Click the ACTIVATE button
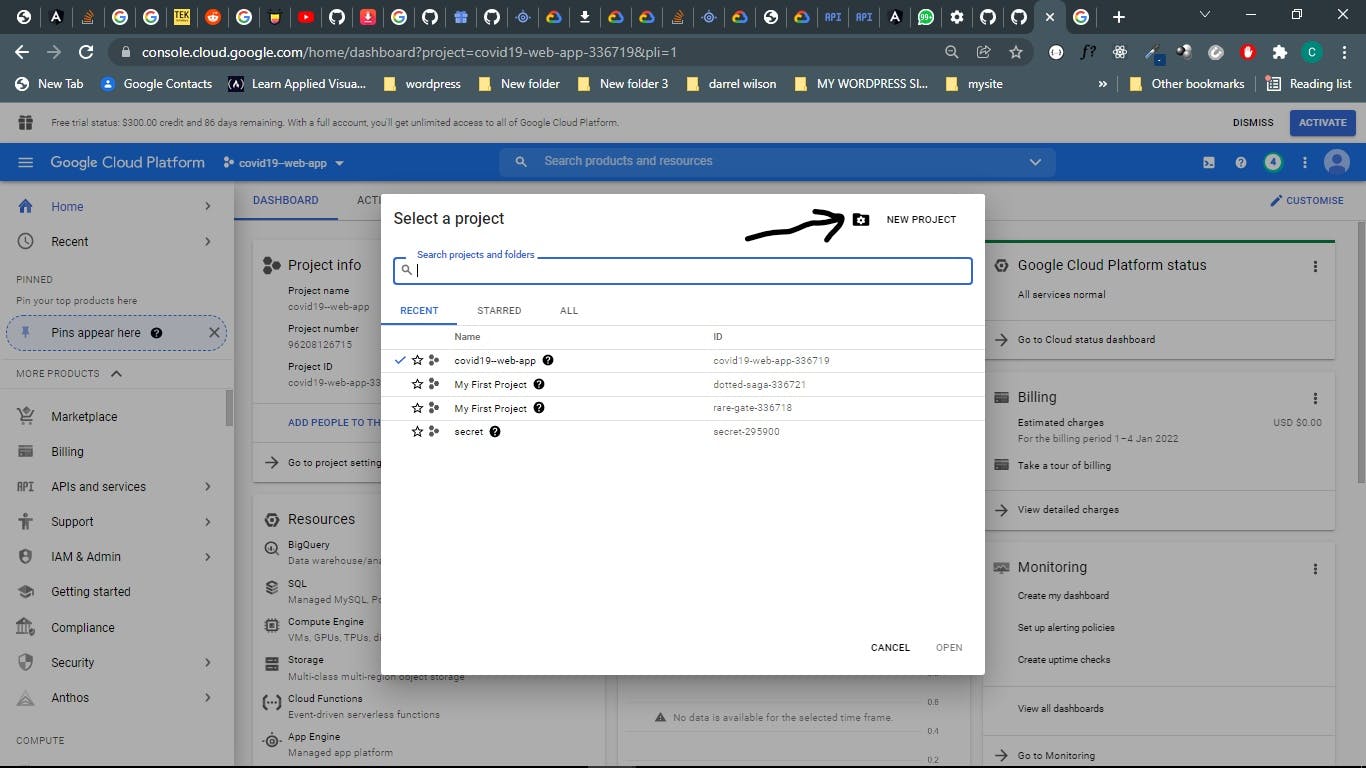Screen dimensions: 1366x768 click(1323, 123)
